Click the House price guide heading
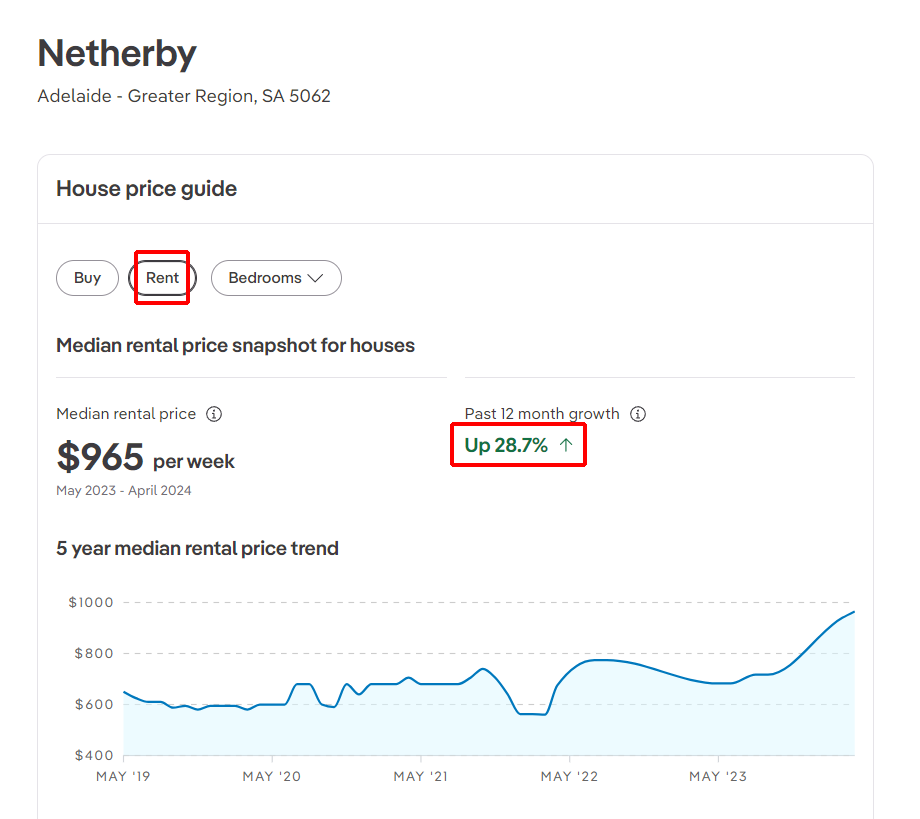The image size is (920, 819). coord(146,189)
